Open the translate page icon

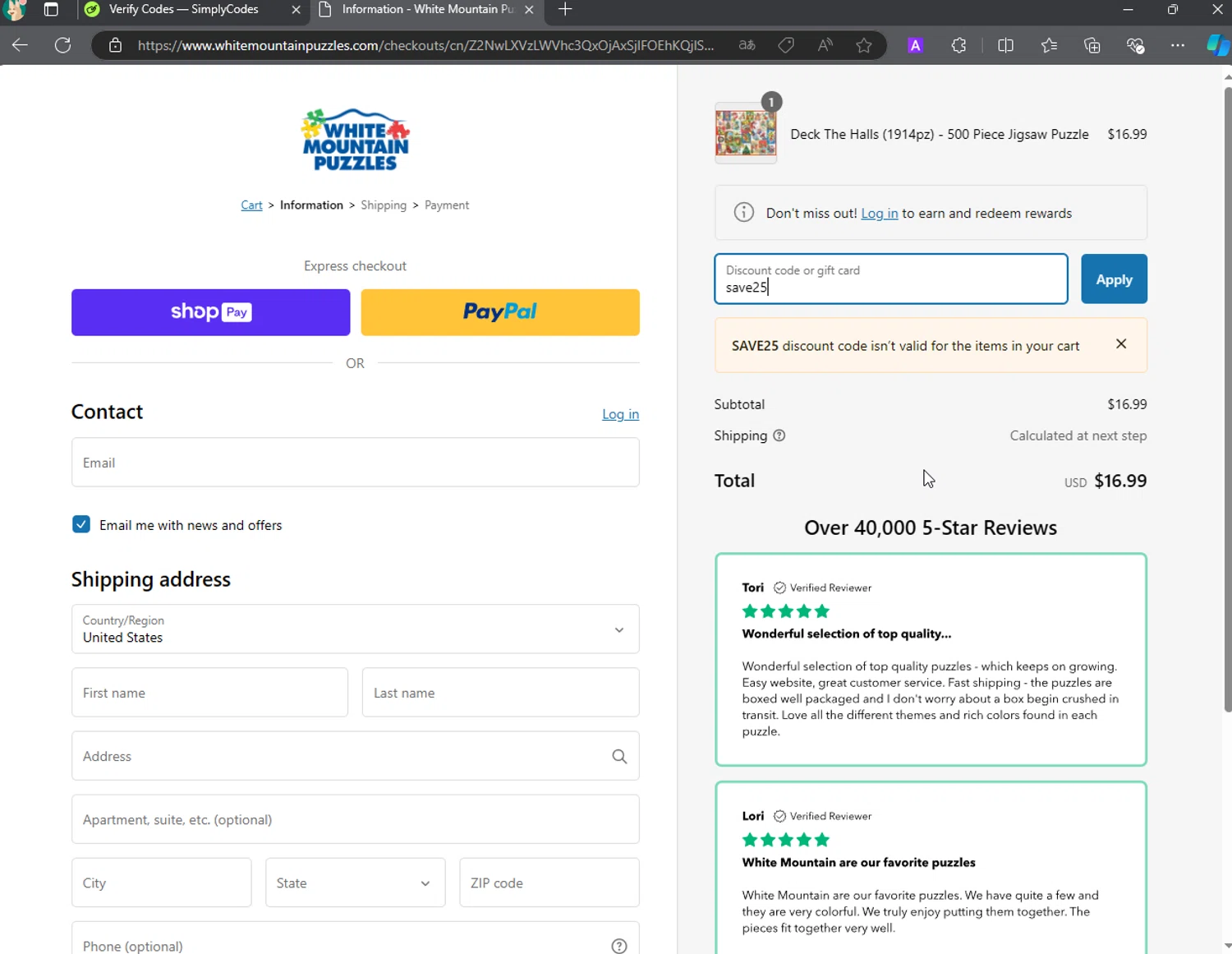pyautogui.click(x=747, y=45)
